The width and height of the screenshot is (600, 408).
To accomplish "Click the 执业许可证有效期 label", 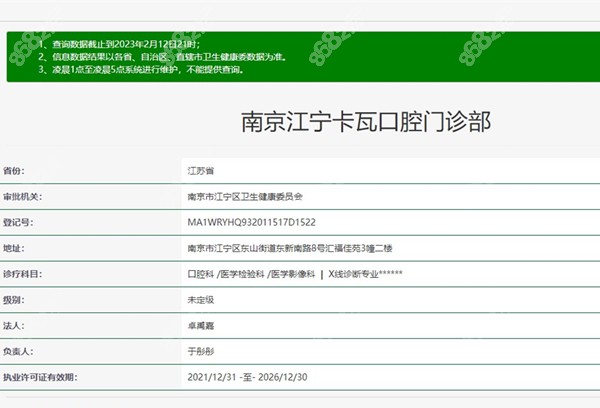I will point(40,377).
